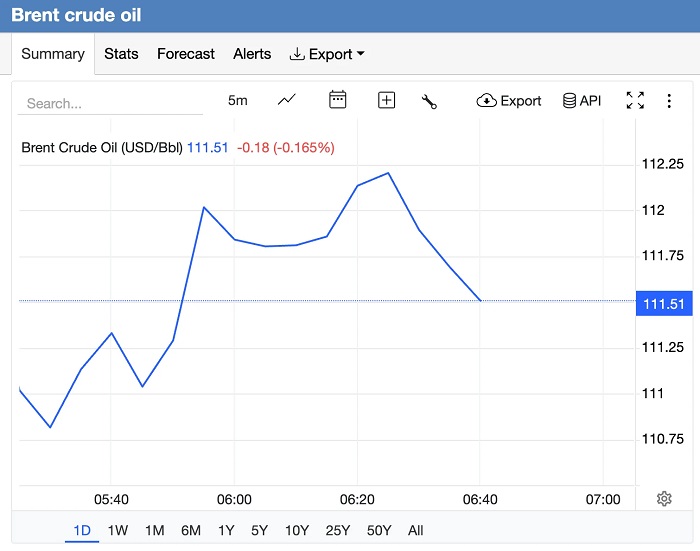Open chart settings gear icon

(x=664, y=499)
